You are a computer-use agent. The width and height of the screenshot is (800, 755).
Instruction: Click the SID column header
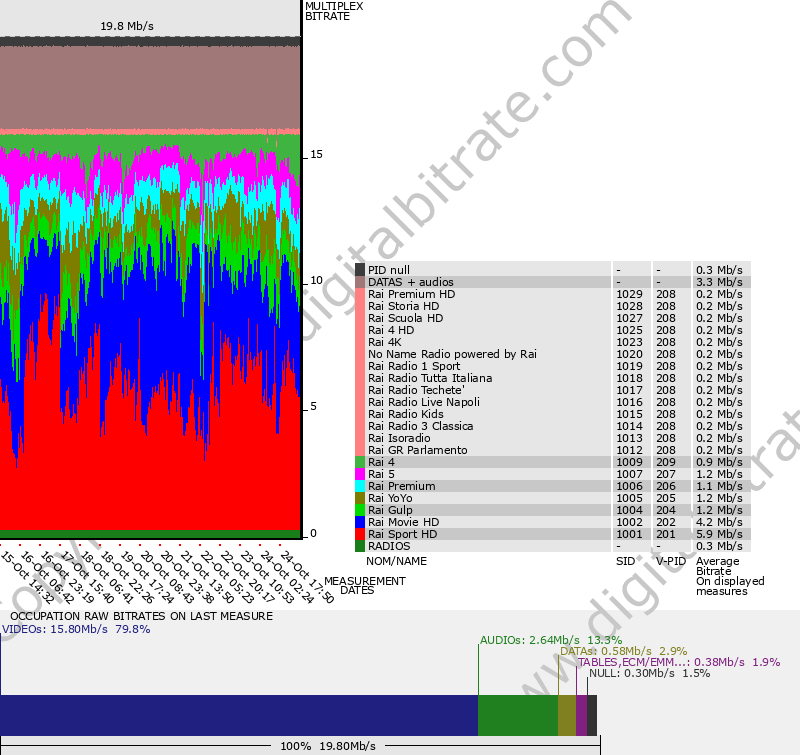[624, 561]
